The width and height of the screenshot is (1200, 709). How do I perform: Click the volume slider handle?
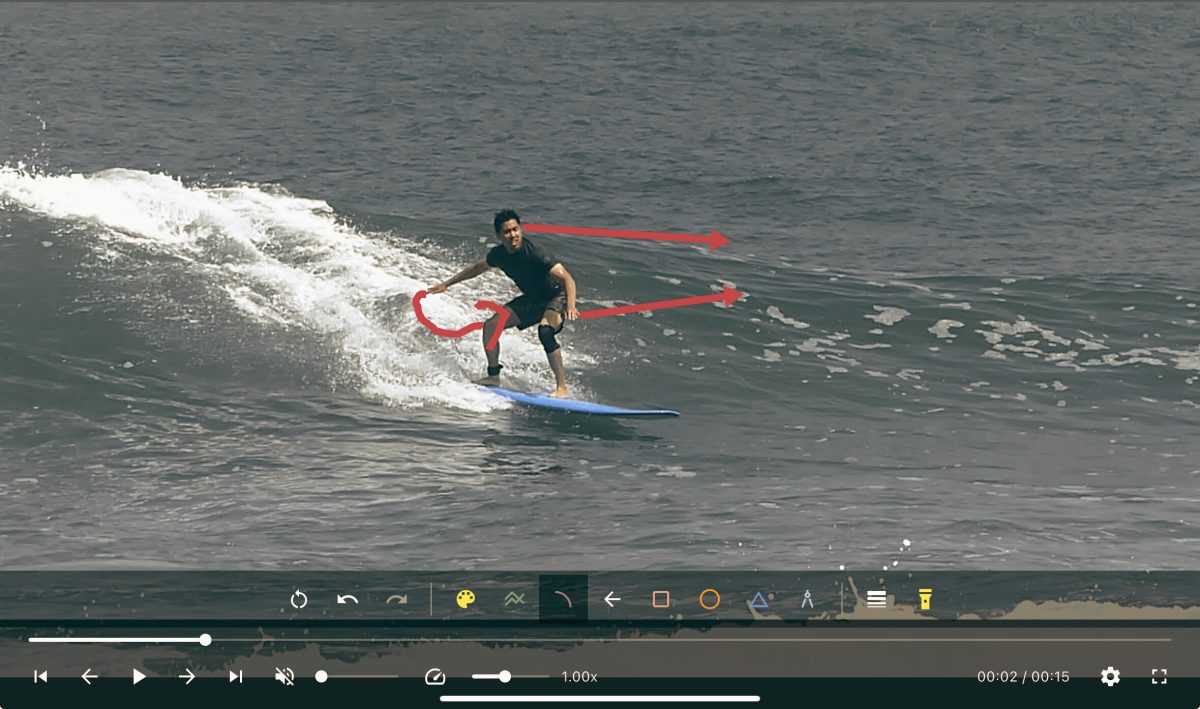321,677
